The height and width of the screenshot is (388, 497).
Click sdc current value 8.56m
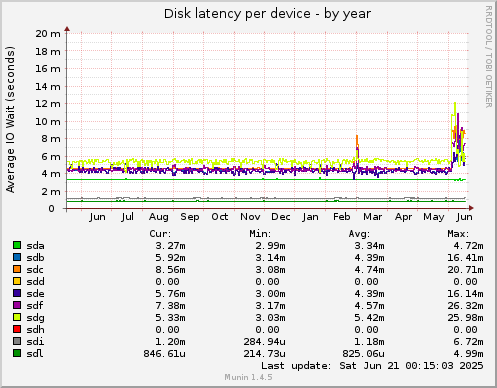[x=170, y=270]
